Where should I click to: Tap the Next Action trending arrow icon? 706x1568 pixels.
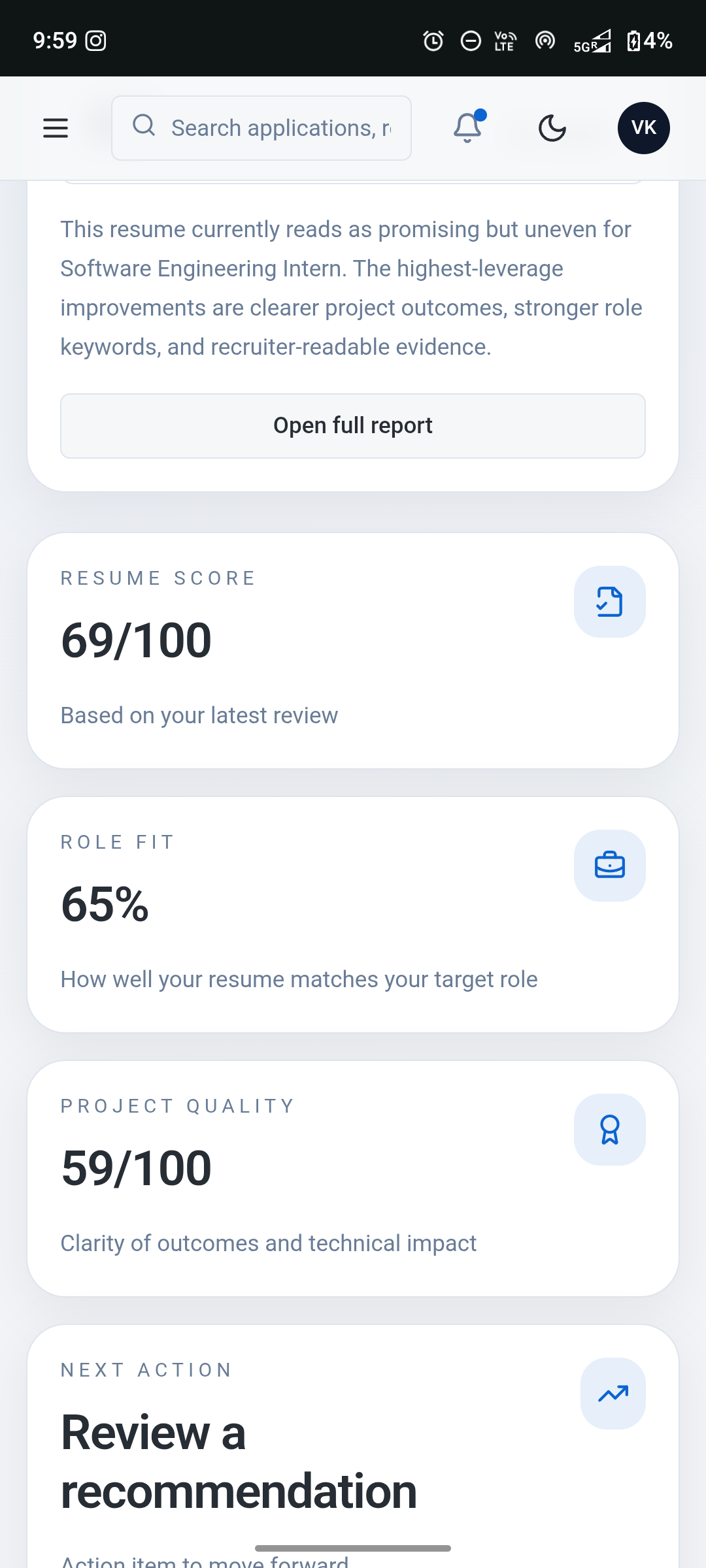coord(613,1394)
